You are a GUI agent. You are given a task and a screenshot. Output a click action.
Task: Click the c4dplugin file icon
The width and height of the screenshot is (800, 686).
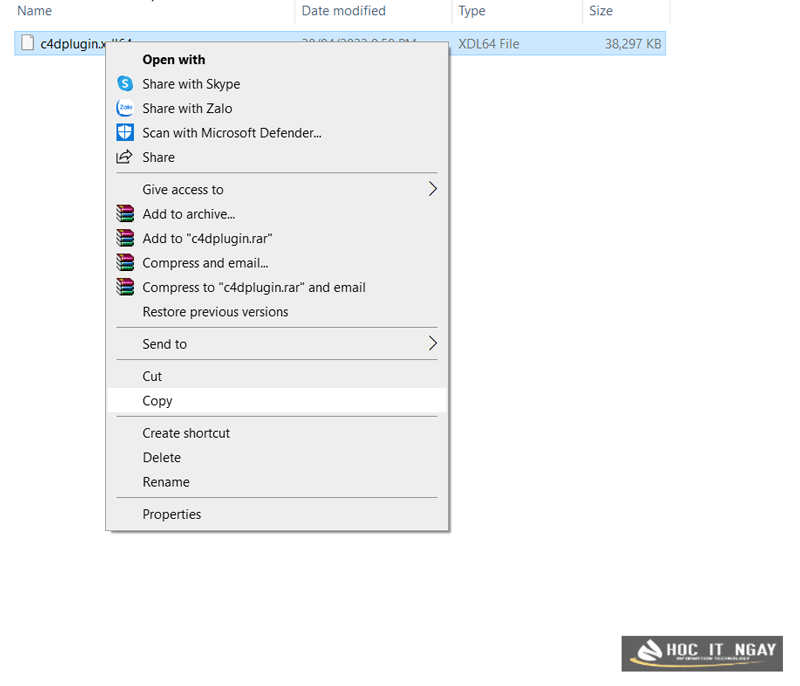pos(28,43)
